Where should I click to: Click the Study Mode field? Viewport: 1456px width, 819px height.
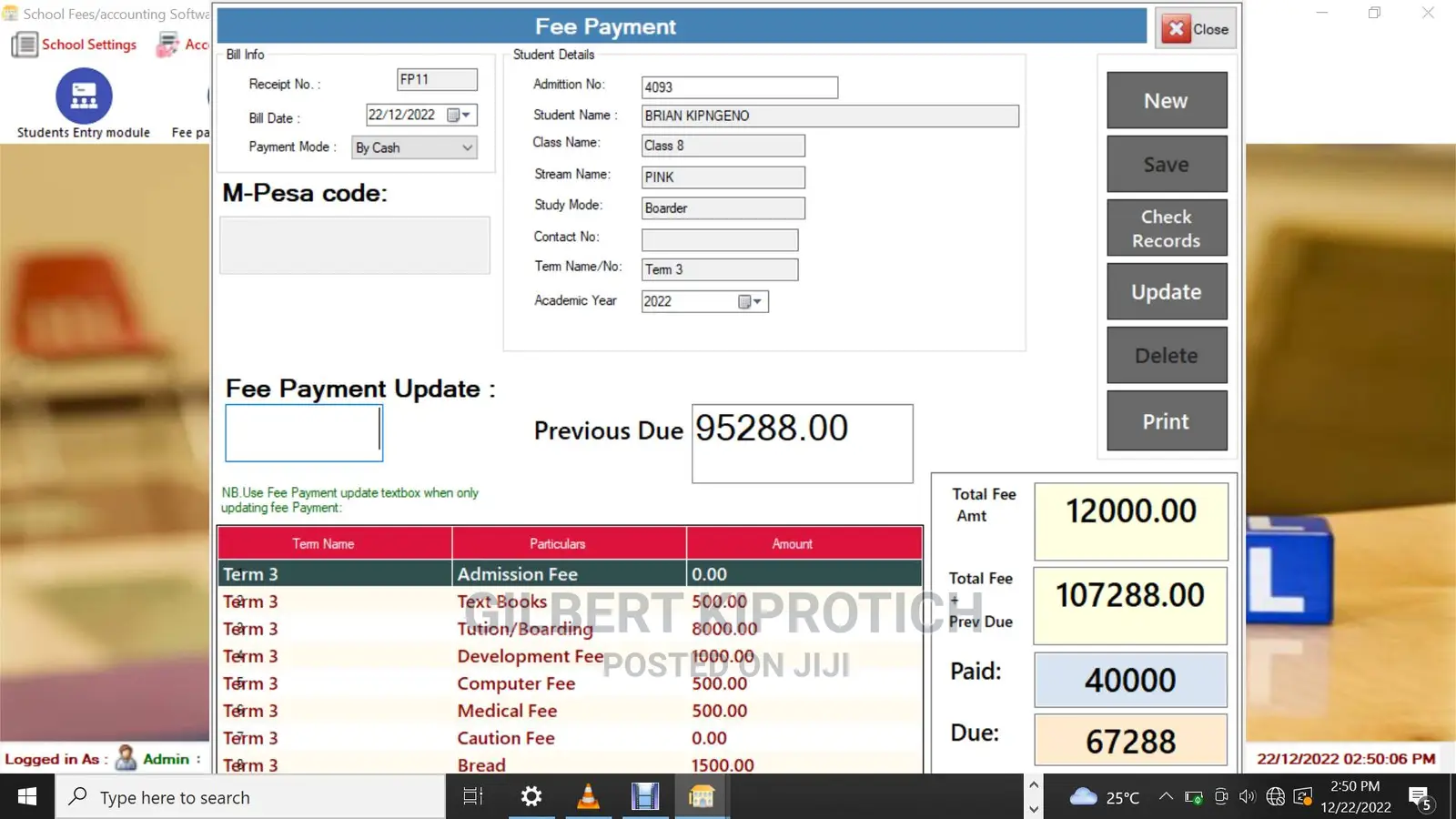[723, 207]
